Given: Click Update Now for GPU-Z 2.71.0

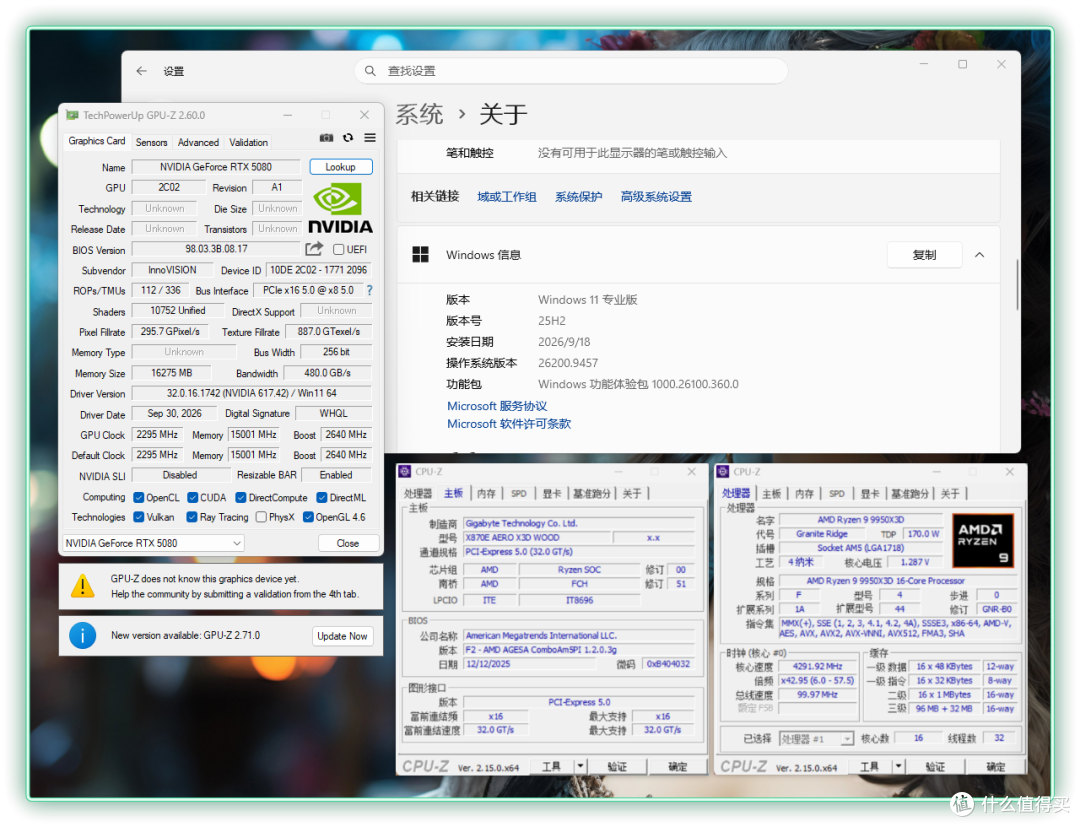Looking at the screenshot, I should coord(342,636).
